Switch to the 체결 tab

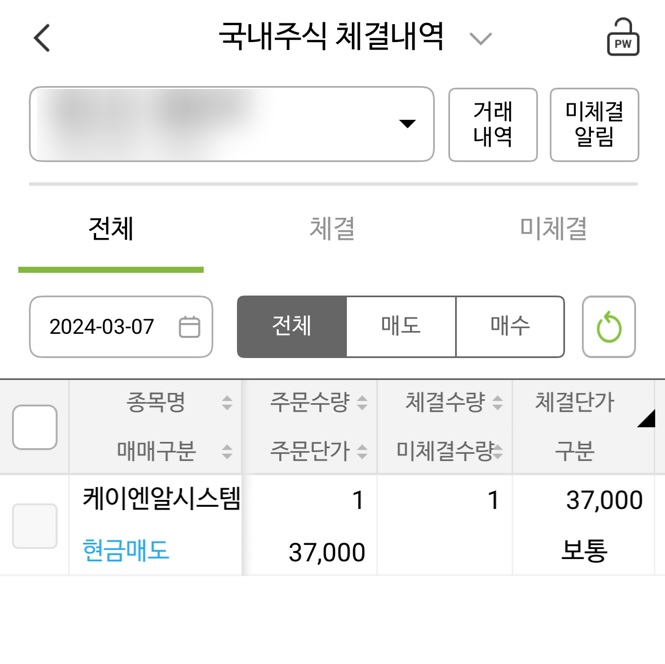pos(332,229)
